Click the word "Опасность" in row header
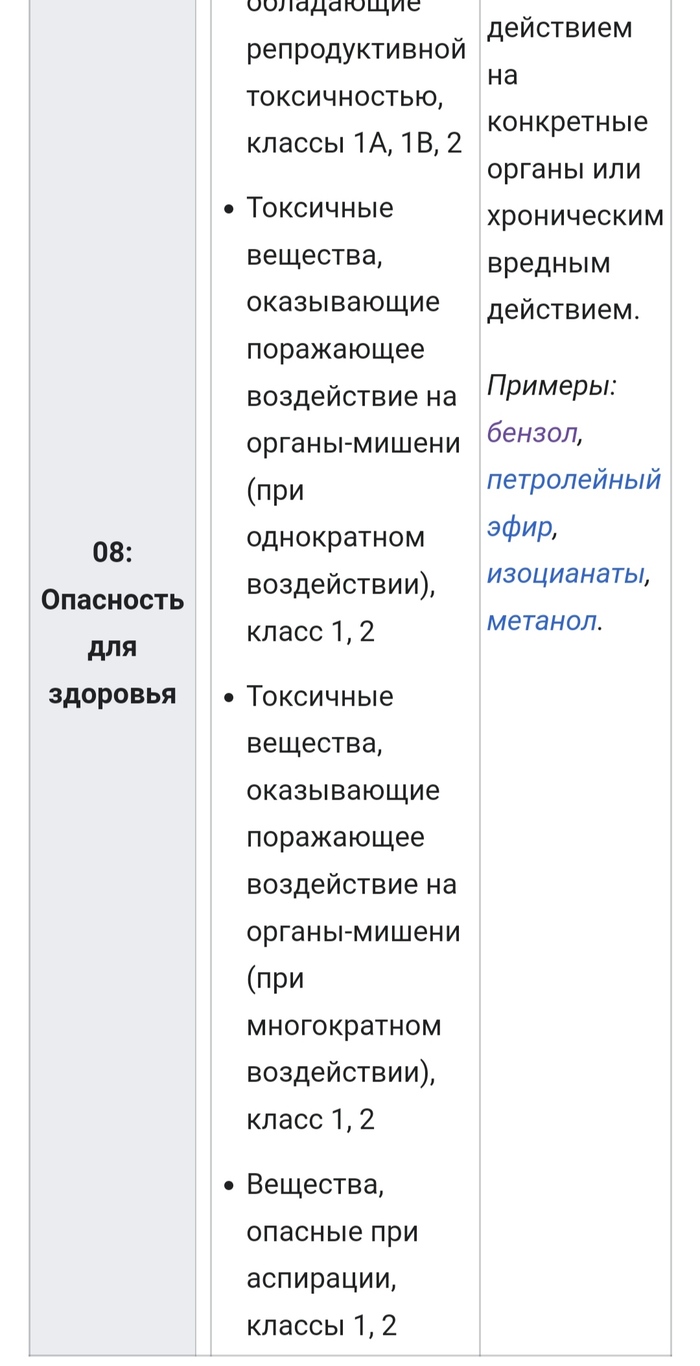The image size is (700, 1366). point(112,600)
